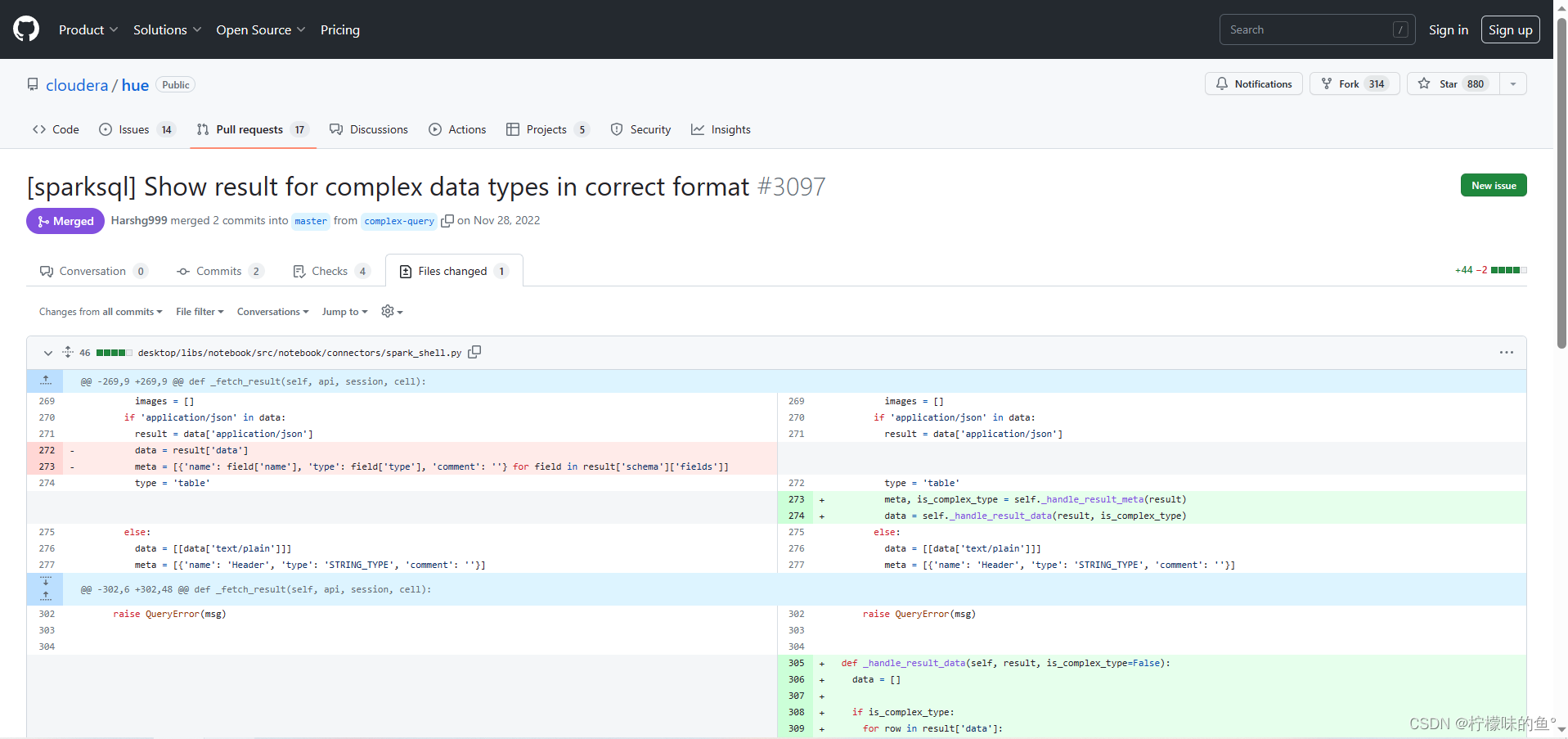
Task: Select removed line 272 number
Action: pos(47,450)
